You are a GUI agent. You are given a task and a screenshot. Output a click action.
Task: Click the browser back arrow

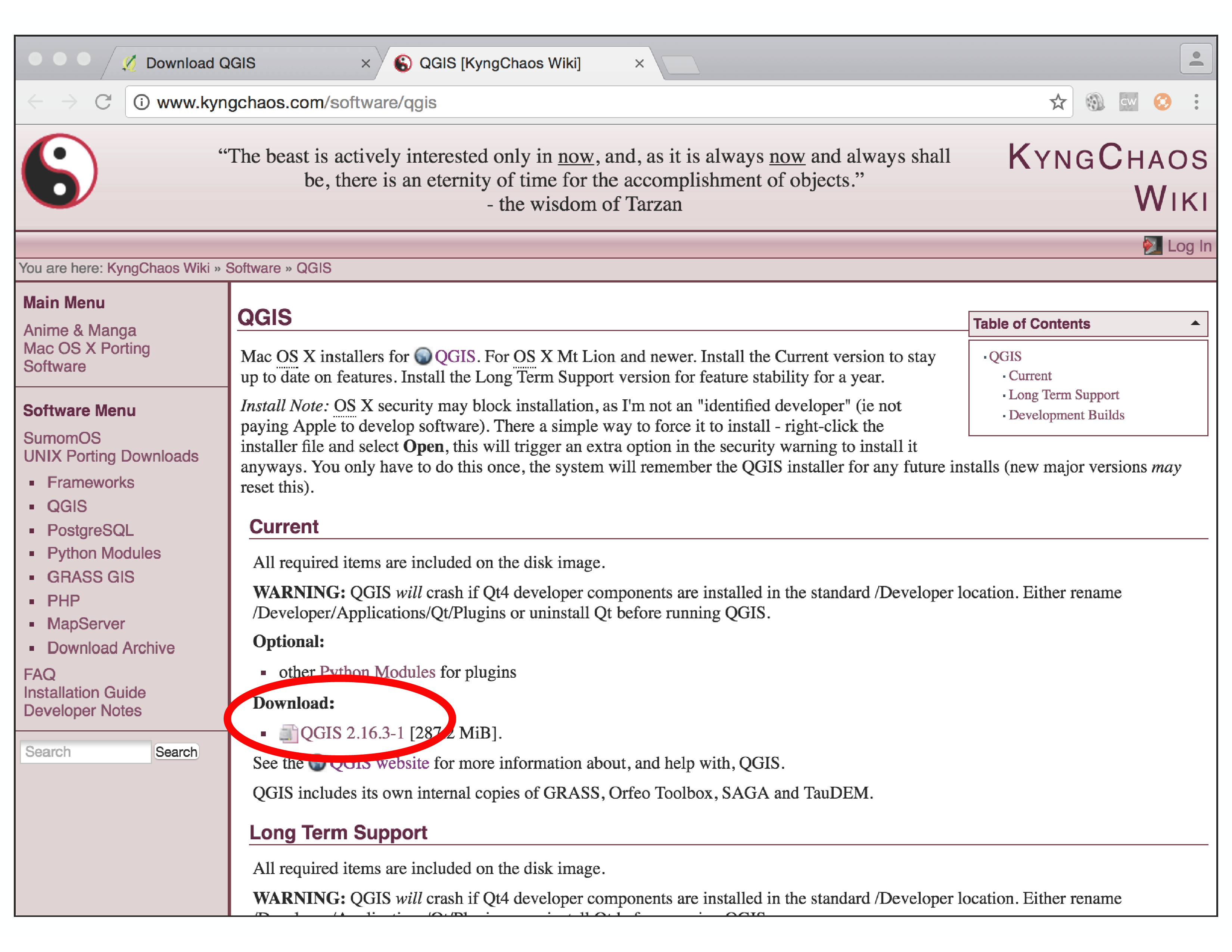[35, 102]
